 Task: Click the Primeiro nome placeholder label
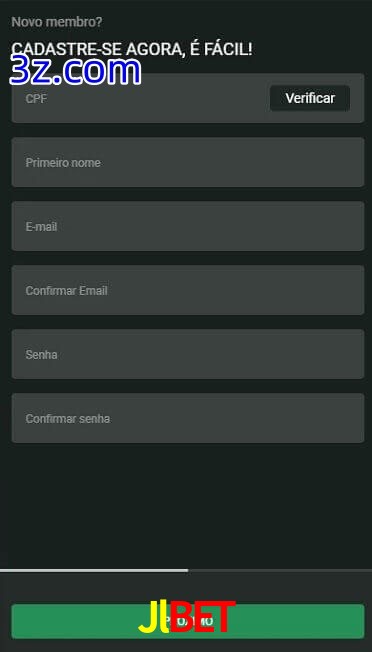click(x=63, y=163)
